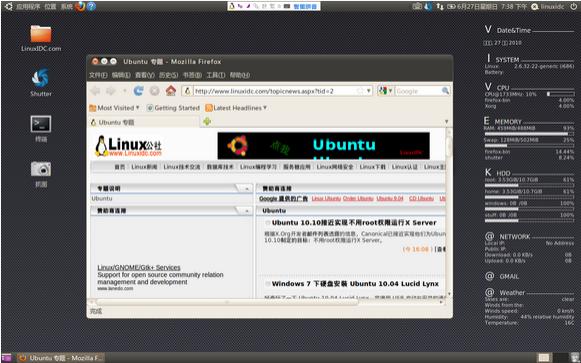Follow the CD Ubuntu ad link
This screenshot has height=363, width=581.
point(421,199)
